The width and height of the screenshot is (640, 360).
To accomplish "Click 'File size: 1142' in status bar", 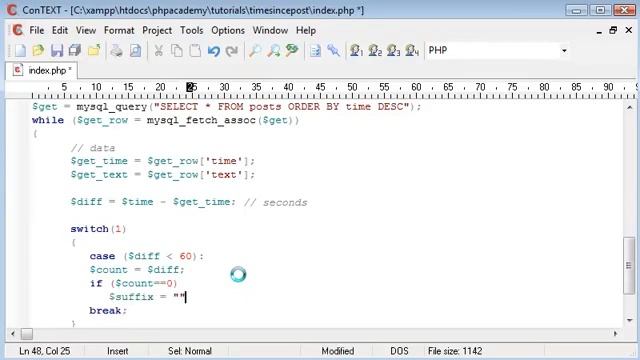I will click(x=455, y=351).
